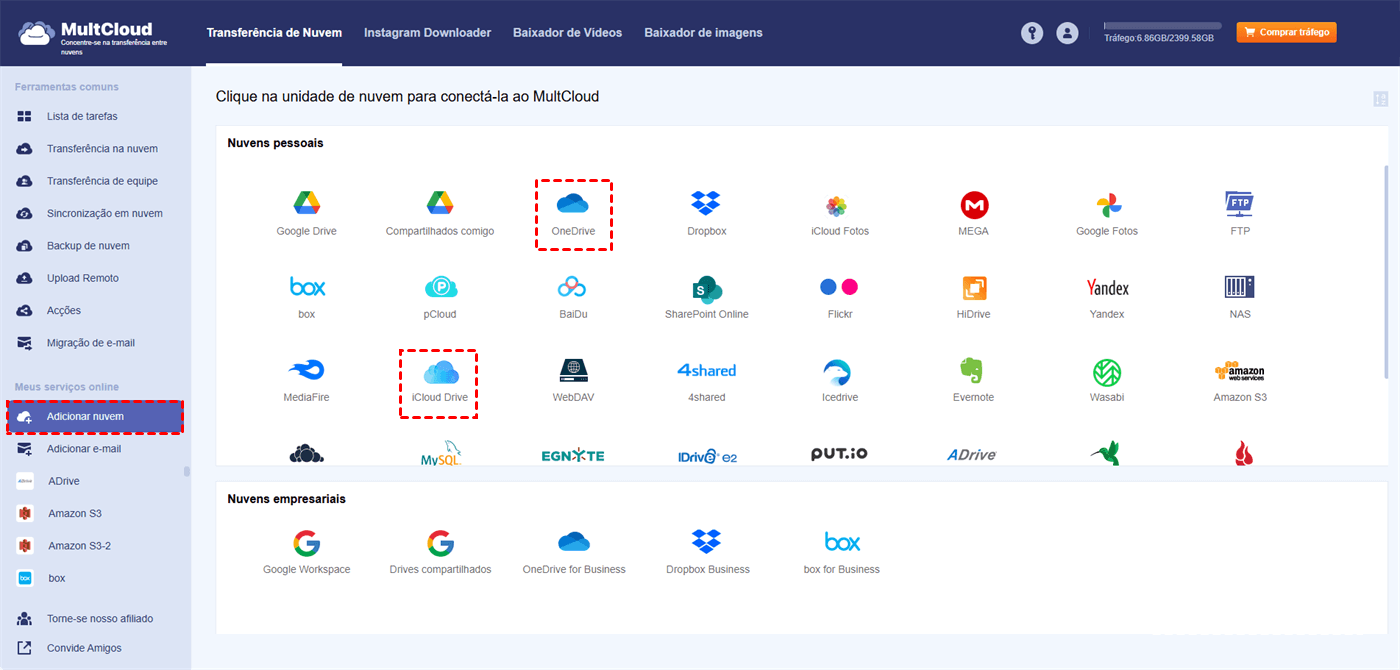This screenshot has height=670, width=1400.
Task: Connect MEGA cloud
Action: point(974,213)
